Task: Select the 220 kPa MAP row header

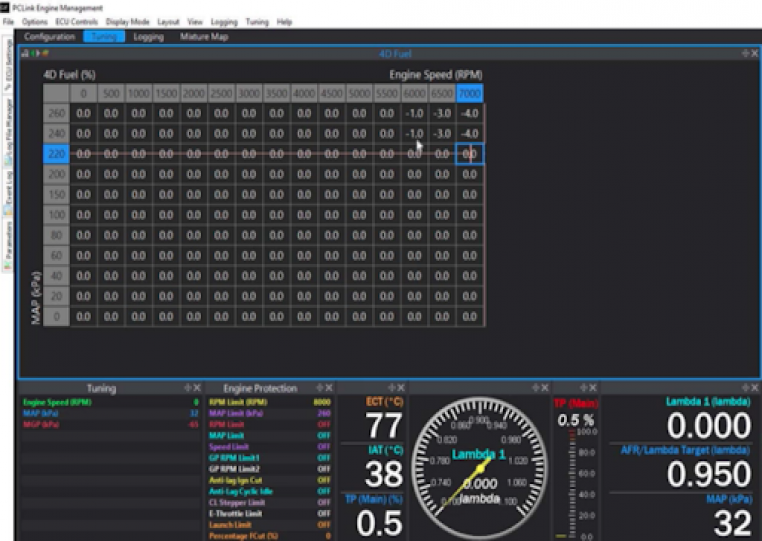Action: (x=56, y=154)
